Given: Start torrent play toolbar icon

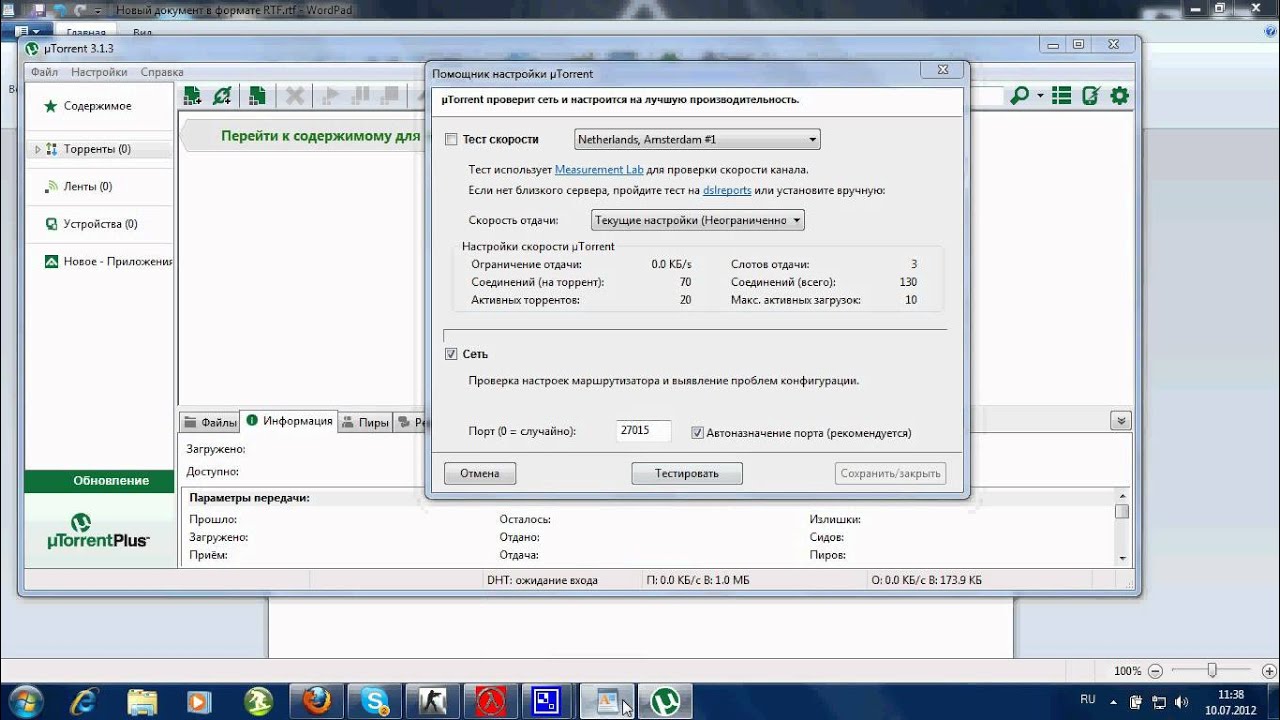Looking at the screenshot, I should tap(329, 96).
